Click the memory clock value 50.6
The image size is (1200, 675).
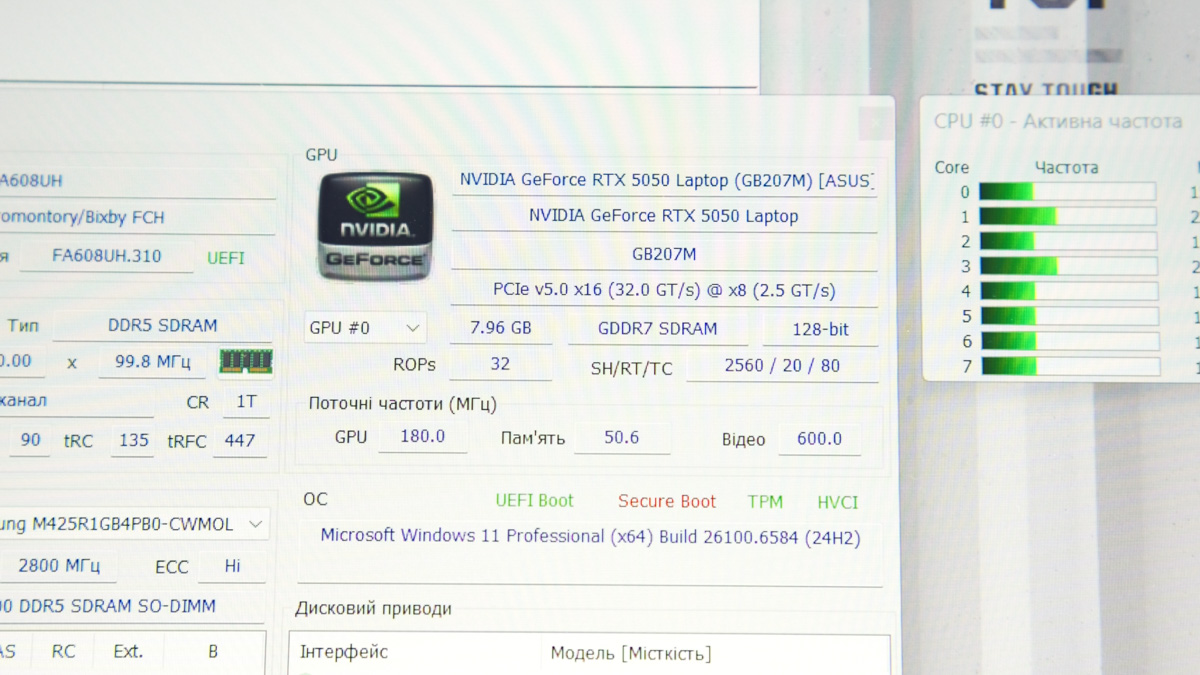click(x=621, y=438)
